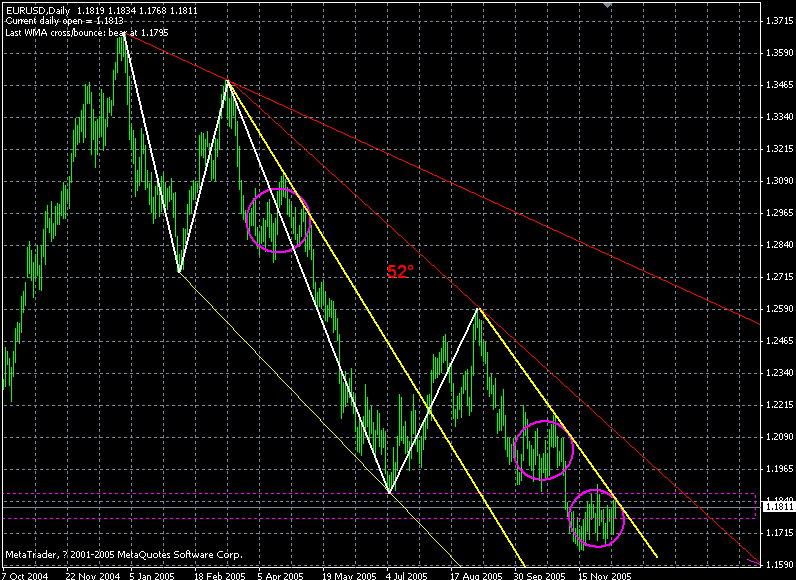This screenshot has height=580, width=796.
Task: Click price level 1.2840 on the axis
Action: tap(779, 245)
